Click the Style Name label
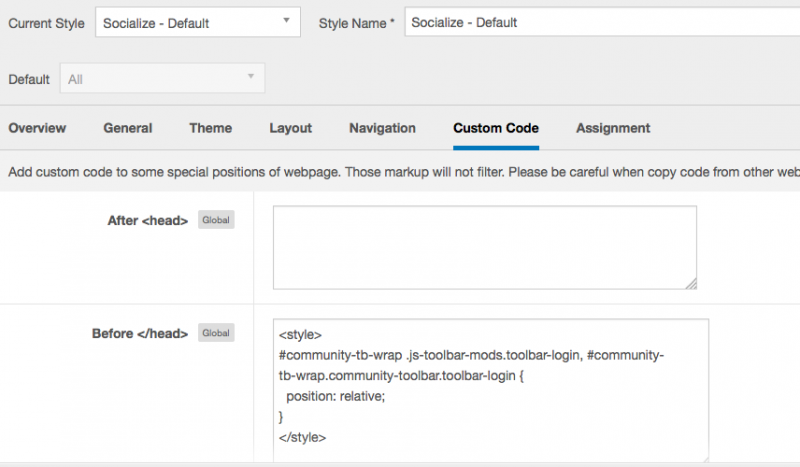The width and height of the screenshot is (800, 467). pyautogui.click(x=357, y=22)
